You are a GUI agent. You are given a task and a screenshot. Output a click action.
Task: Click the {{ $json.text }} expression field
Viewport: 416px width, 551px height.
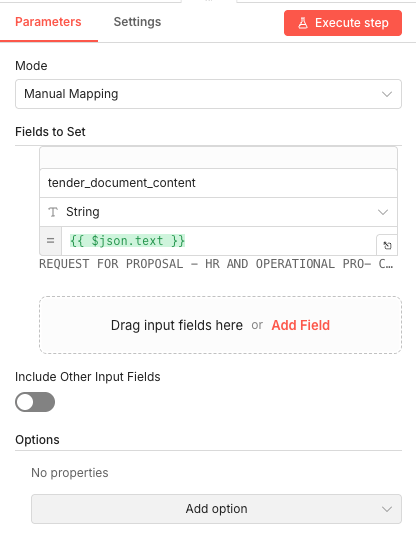pos(219,241)
